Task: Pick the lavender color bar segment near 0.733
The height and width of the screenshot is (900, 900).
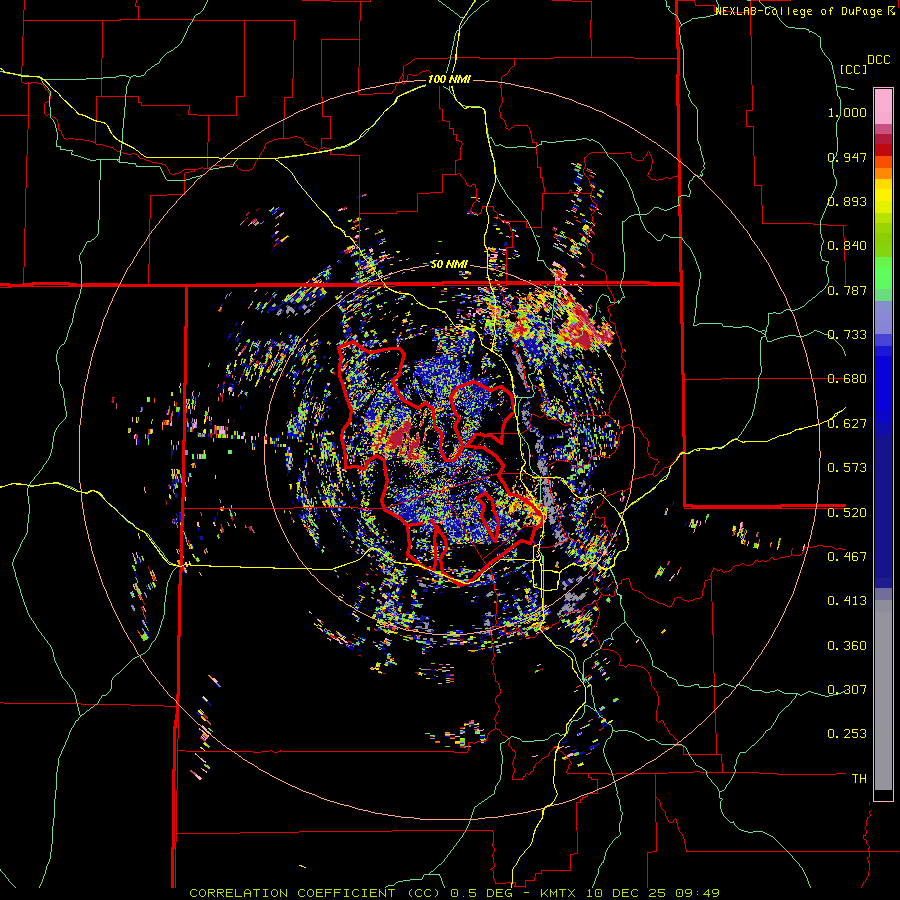Action: click(x=883, y=317)
